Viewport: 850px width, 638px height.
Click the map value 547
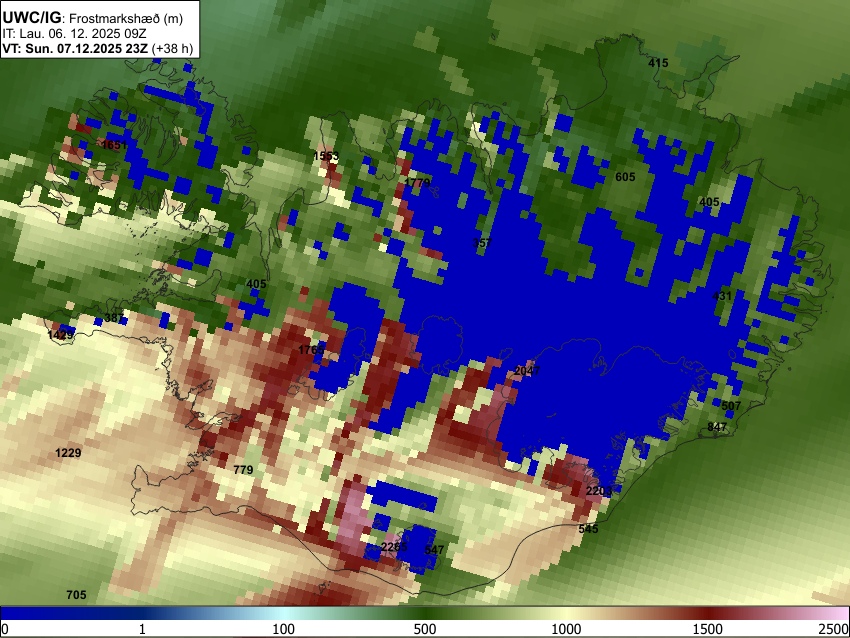[434, 550]
